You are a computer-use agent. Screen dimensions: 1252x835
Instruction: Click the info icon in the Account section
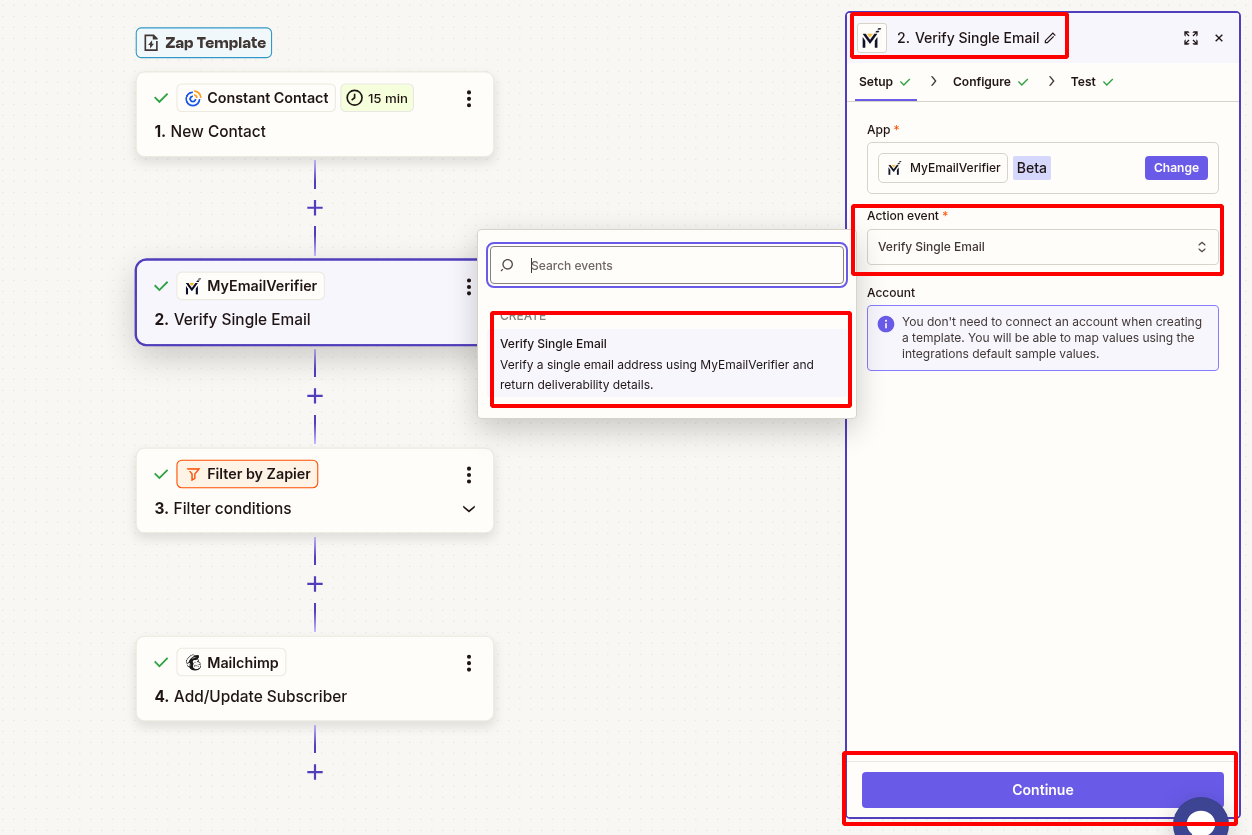(x=885, y=322)
